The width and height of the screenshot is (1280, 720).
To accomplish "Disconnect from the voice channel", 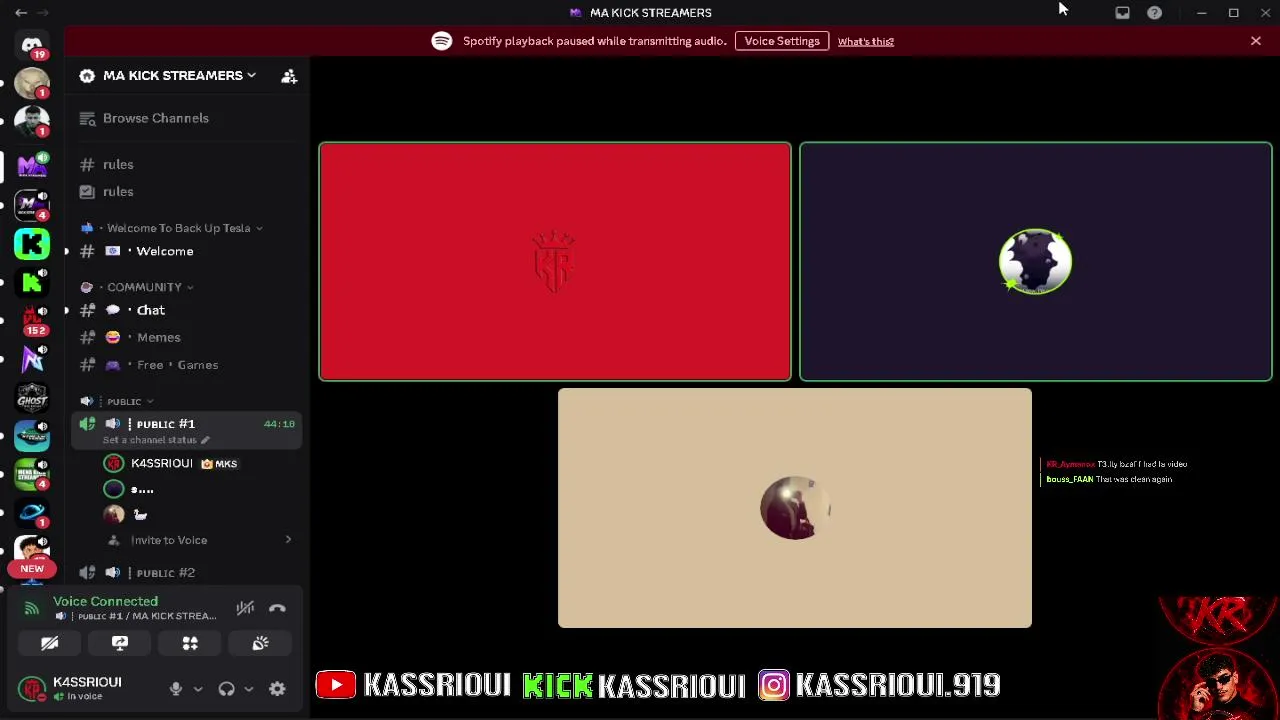I will point(277,608).
